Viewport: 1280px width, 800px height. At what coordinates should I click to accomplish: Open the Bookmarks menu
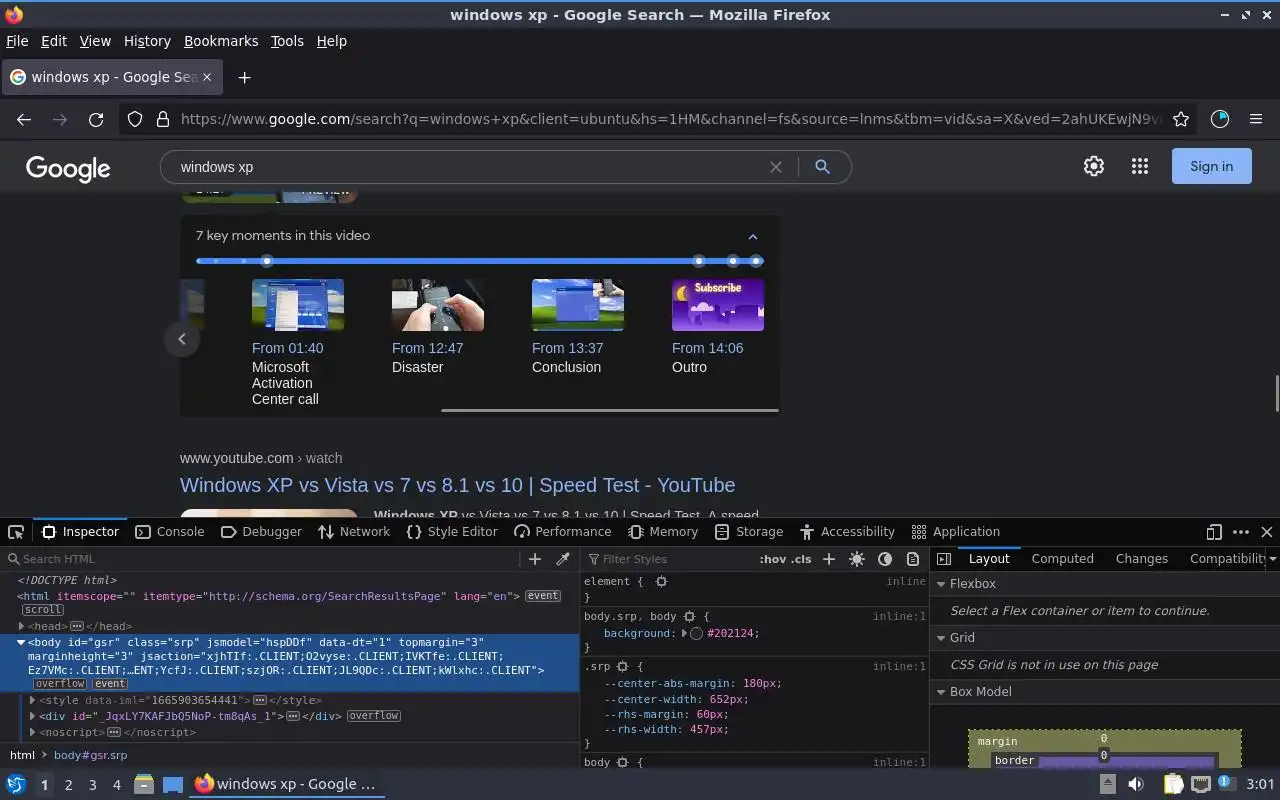pyautogui.click(x=221, y=41)
